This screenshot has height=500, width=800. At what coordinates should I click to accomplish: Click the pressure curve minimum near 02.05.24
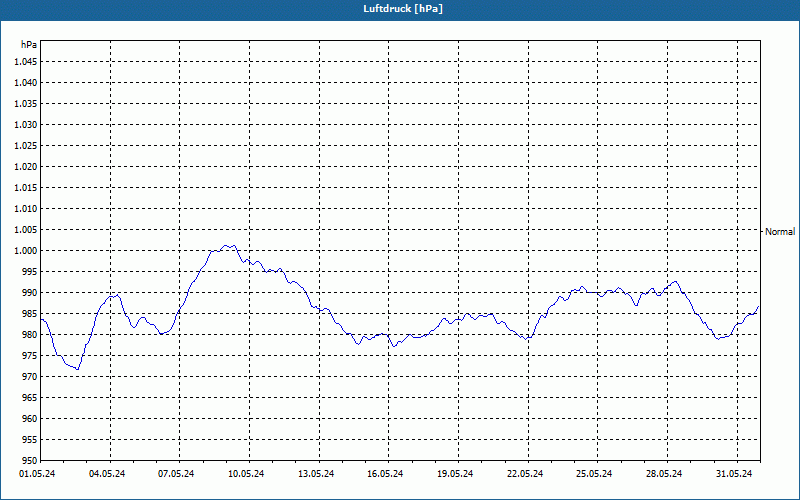[78, 369]
